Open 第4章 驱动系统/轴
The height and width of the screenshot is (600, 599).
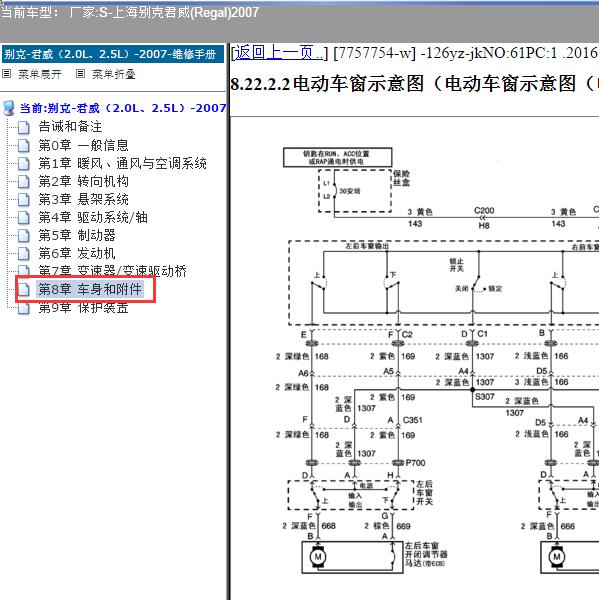(93, 217)
